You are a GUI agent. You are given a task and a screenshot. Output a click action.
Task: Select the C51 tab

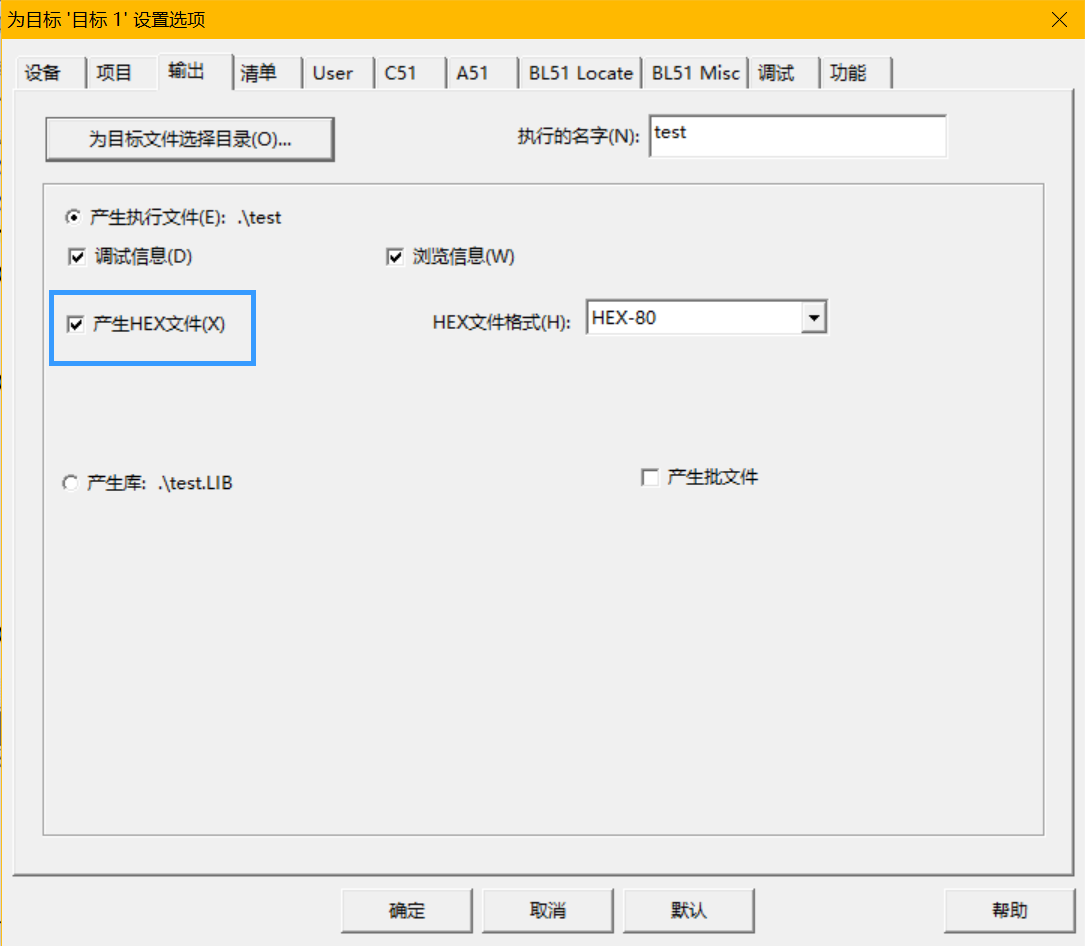point(400,73)
